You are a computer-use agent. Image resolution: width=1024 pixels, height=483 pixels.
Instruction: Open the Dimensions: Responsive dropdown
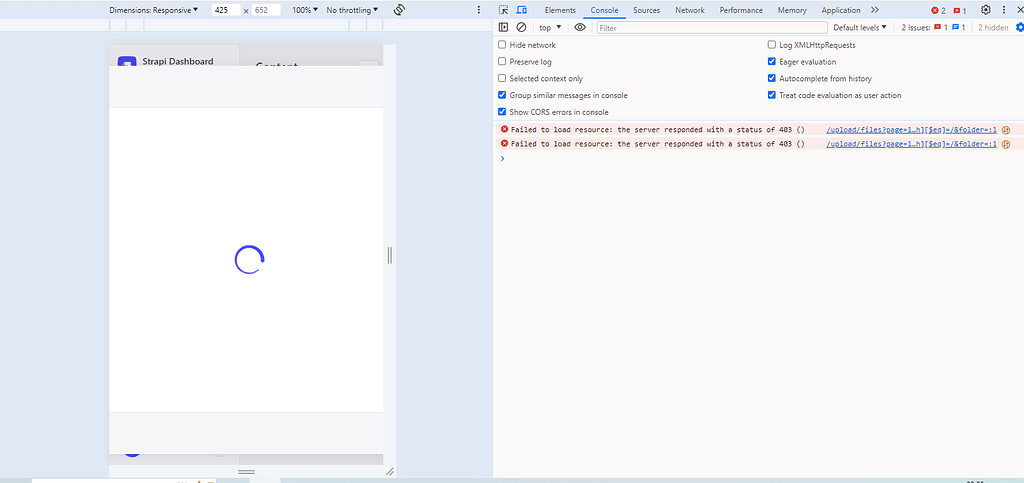tap(153, 10)
